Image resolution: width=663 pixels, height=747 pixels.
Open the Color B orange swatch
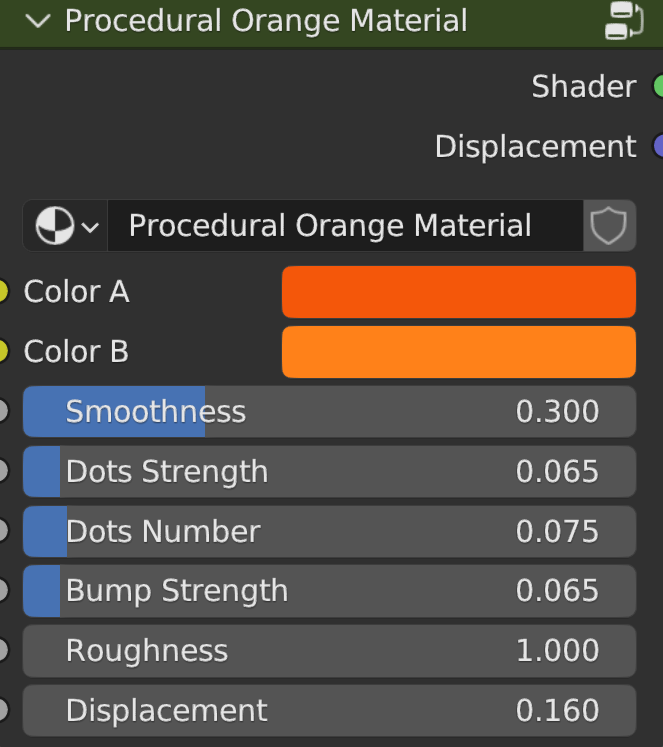(x=458, y=352)
